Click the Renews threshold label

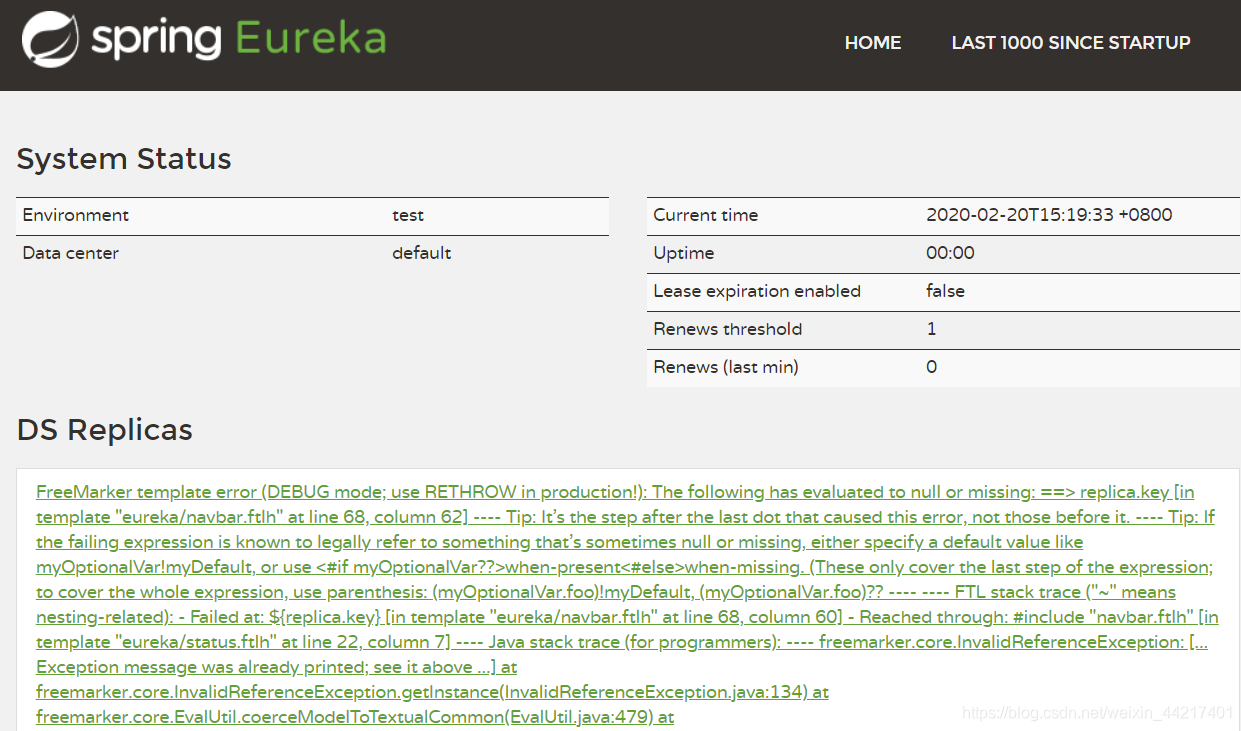728,329
